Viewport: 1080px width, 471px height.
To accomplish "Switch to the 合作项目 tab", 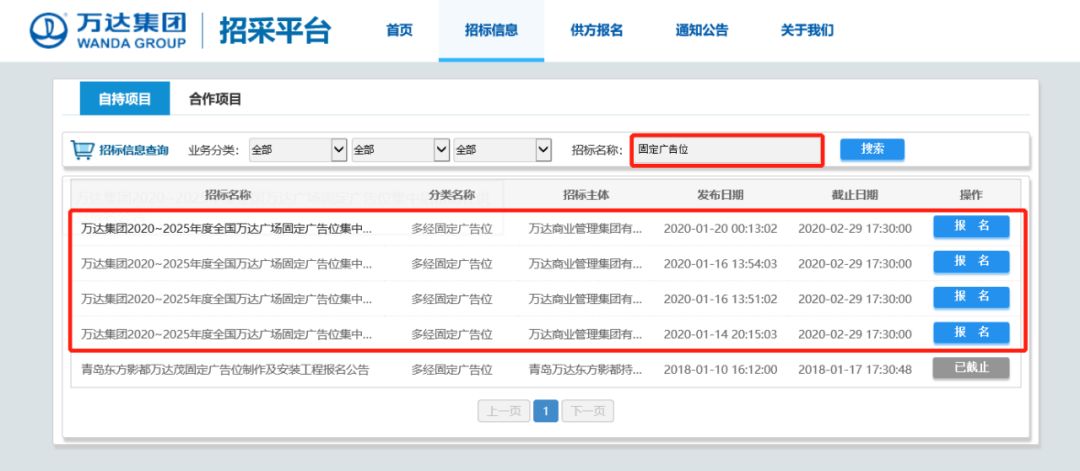I will (x=215, y=99).
